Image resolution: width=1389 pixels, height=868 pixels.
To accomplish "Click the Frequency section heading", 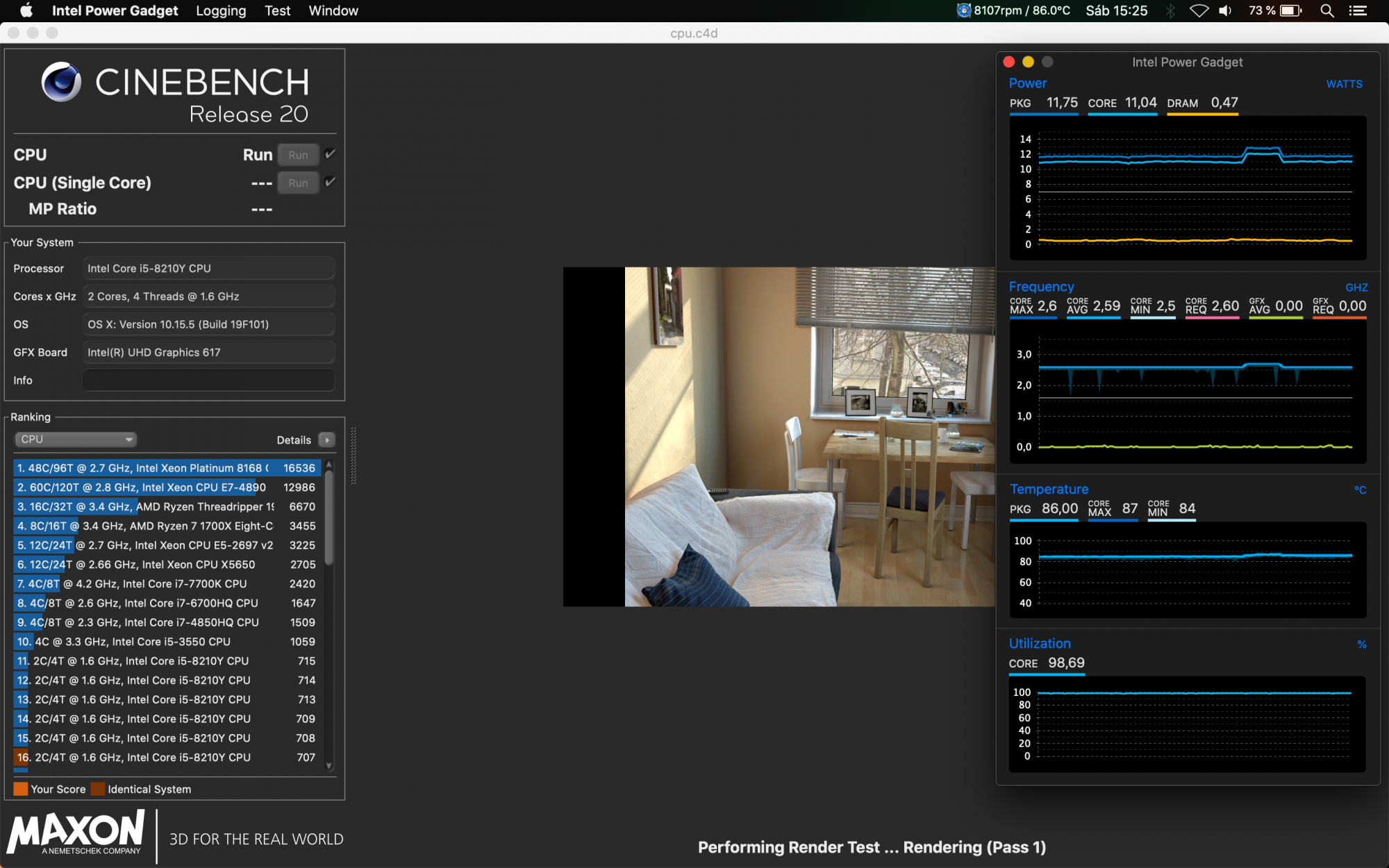I will click(x=1041, y=287).
